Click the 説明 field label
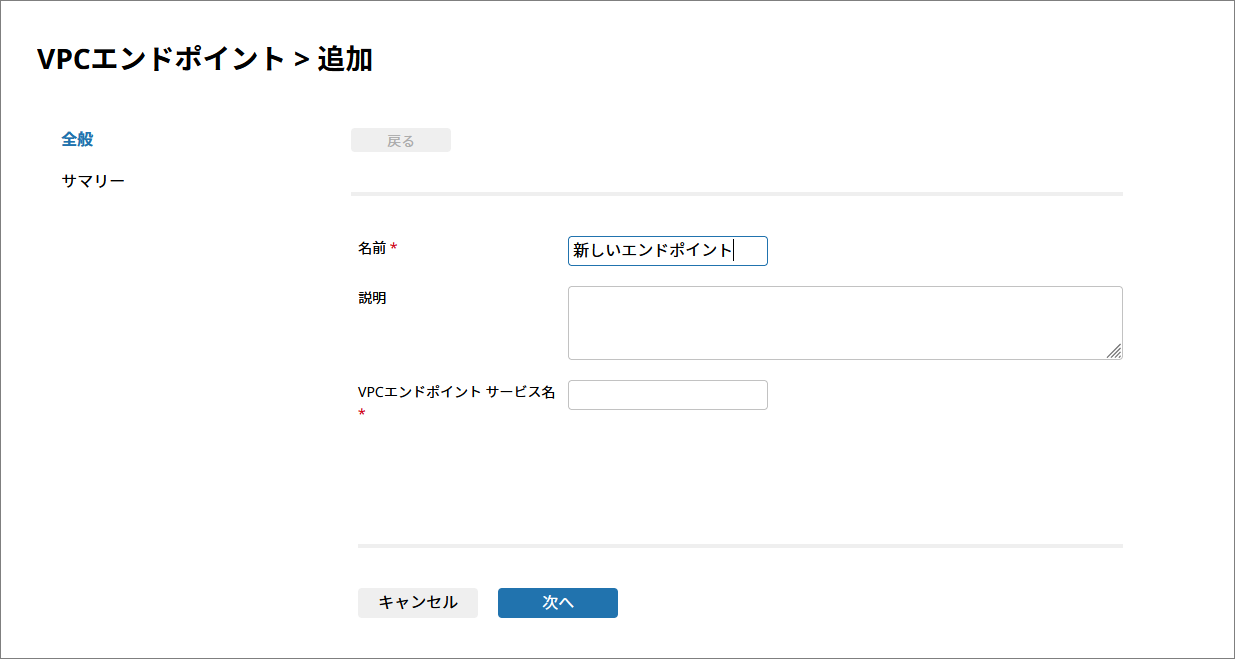The width and height of the screenshot is (1235, 659). pyautogui.click(x=372, y=298)
